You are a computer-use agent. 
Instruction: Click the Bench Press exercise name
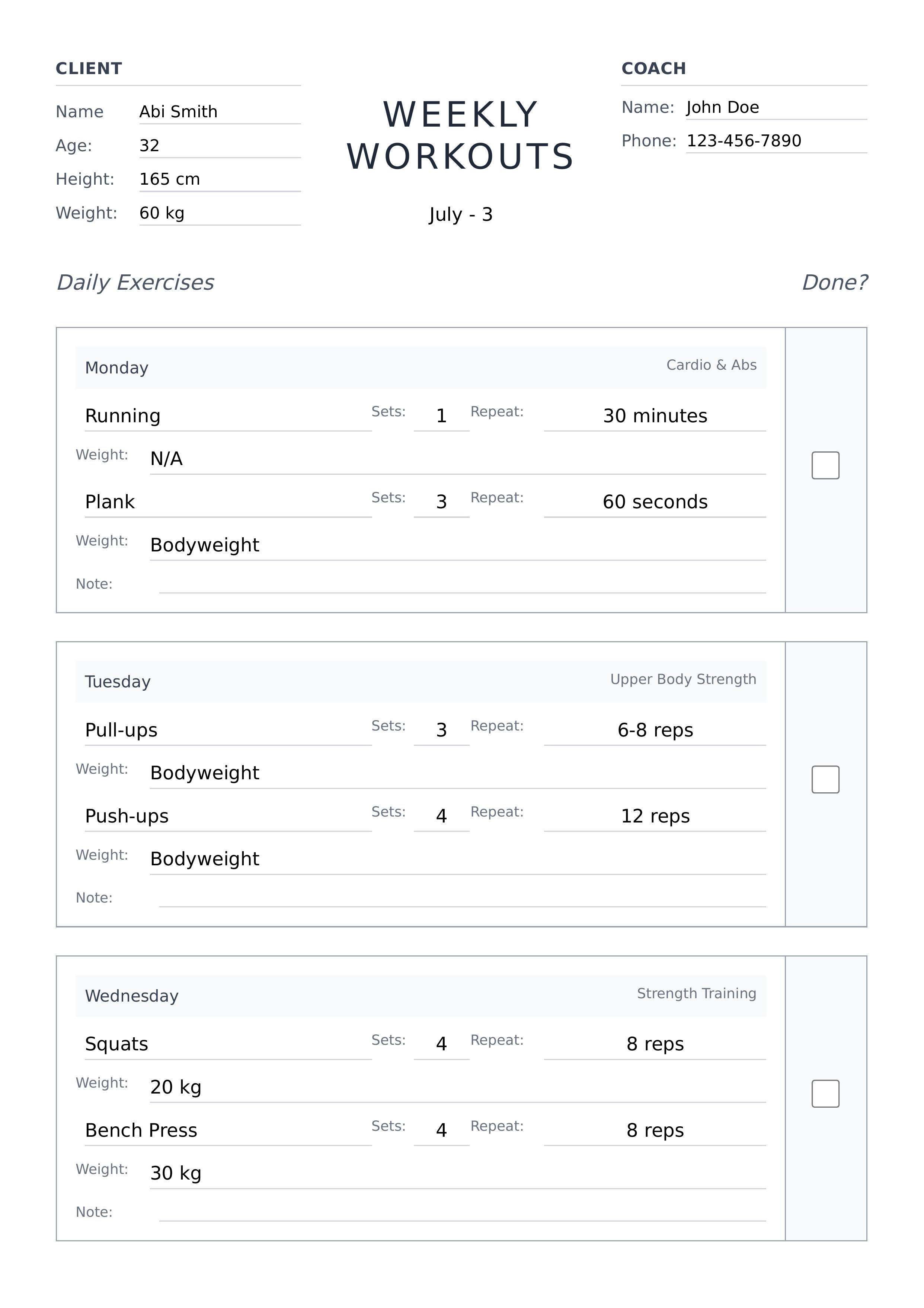point(228,1130)
